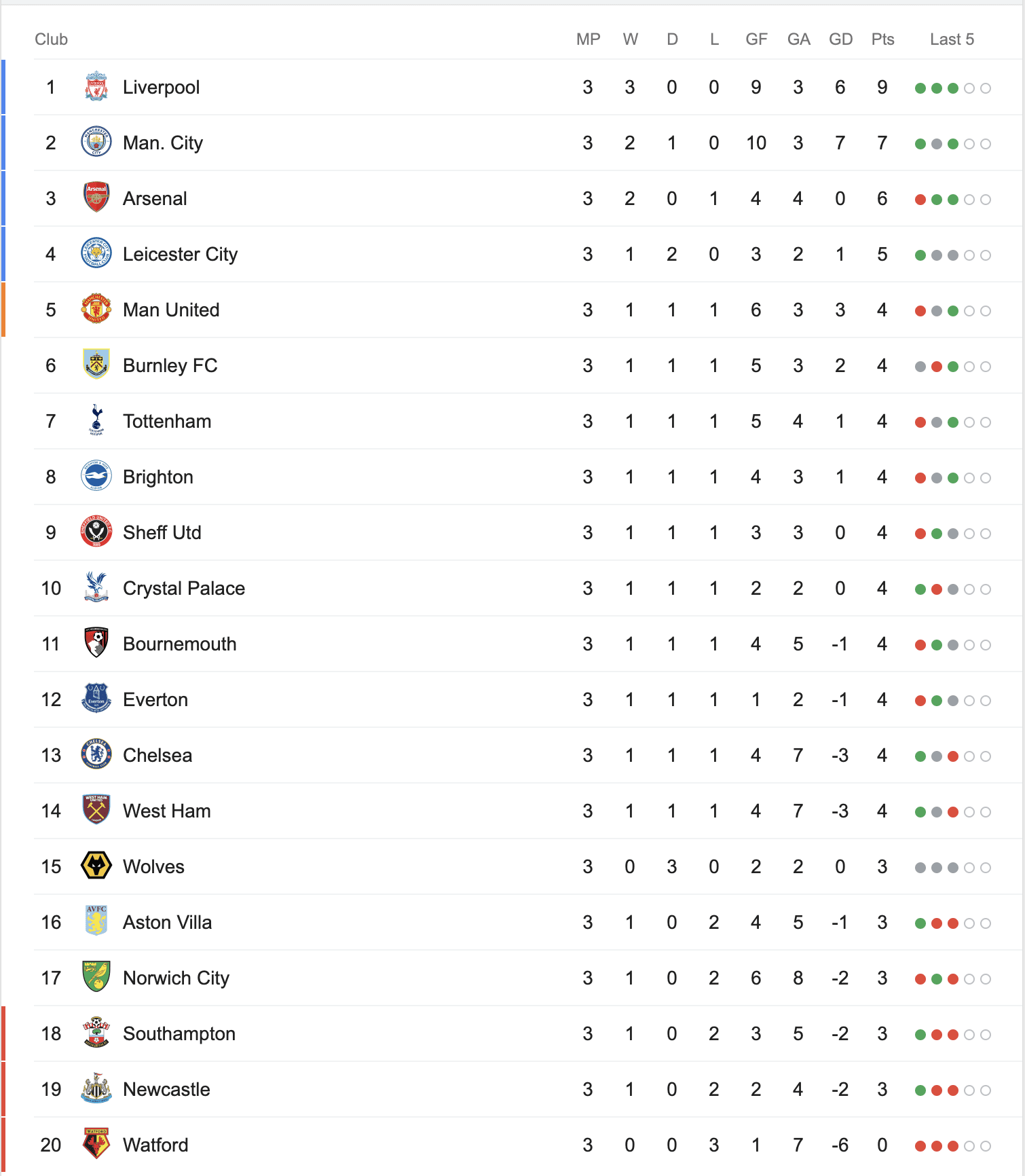
Task: Click the Arsenal cannon crest
Action: click(x=96, y=198)
